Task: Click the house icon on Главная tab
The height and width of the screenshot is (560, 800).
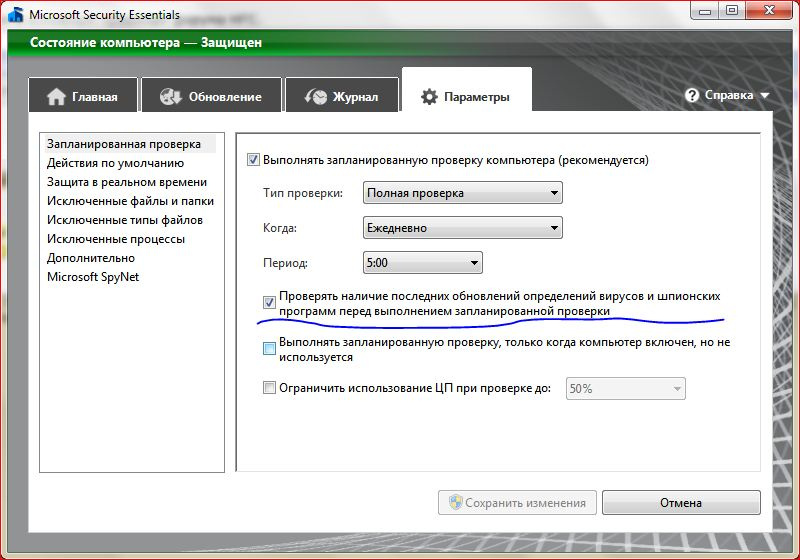Action: pyautogui.click(x=56, y=97)
